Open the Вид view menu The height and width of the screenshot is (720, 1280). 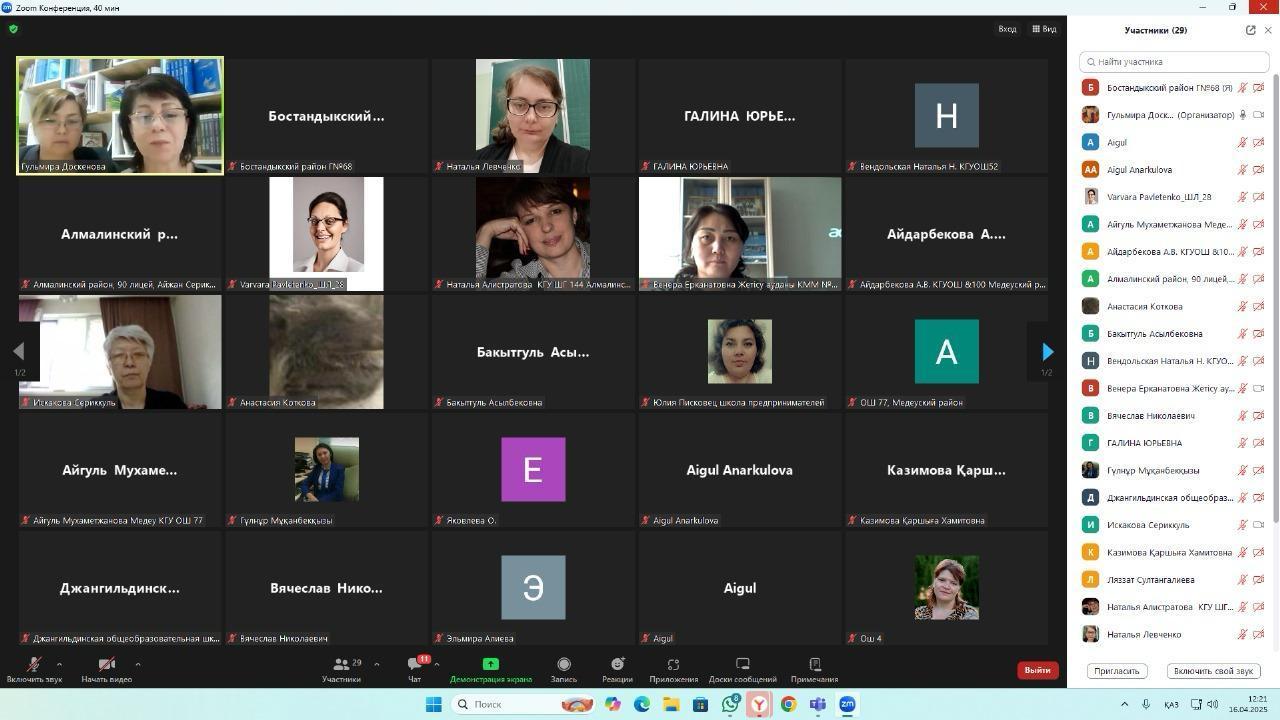click(x=1044, y=29)
